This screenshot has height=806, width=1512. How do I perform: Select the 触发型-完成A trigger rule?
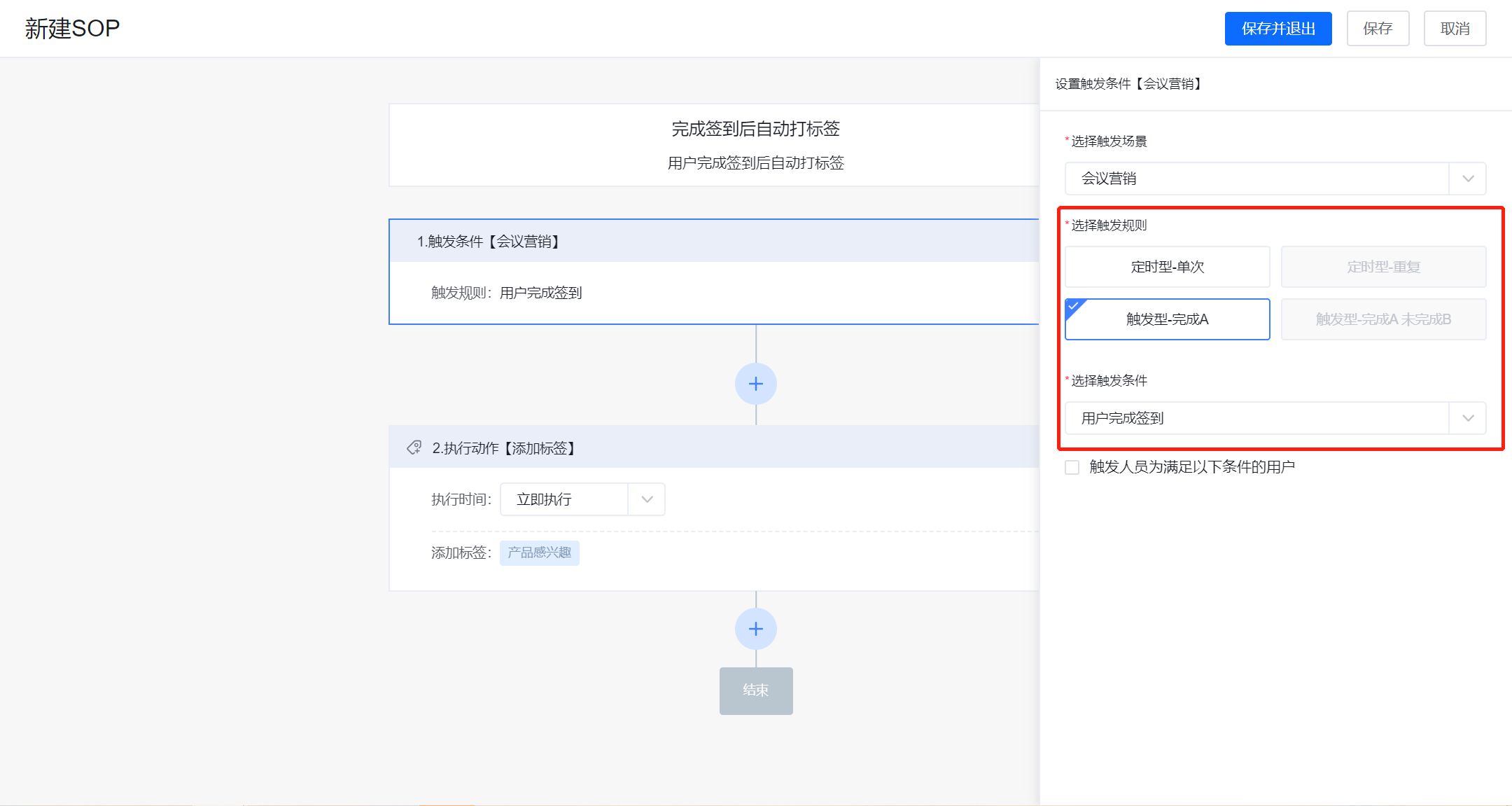[1167, 319]
